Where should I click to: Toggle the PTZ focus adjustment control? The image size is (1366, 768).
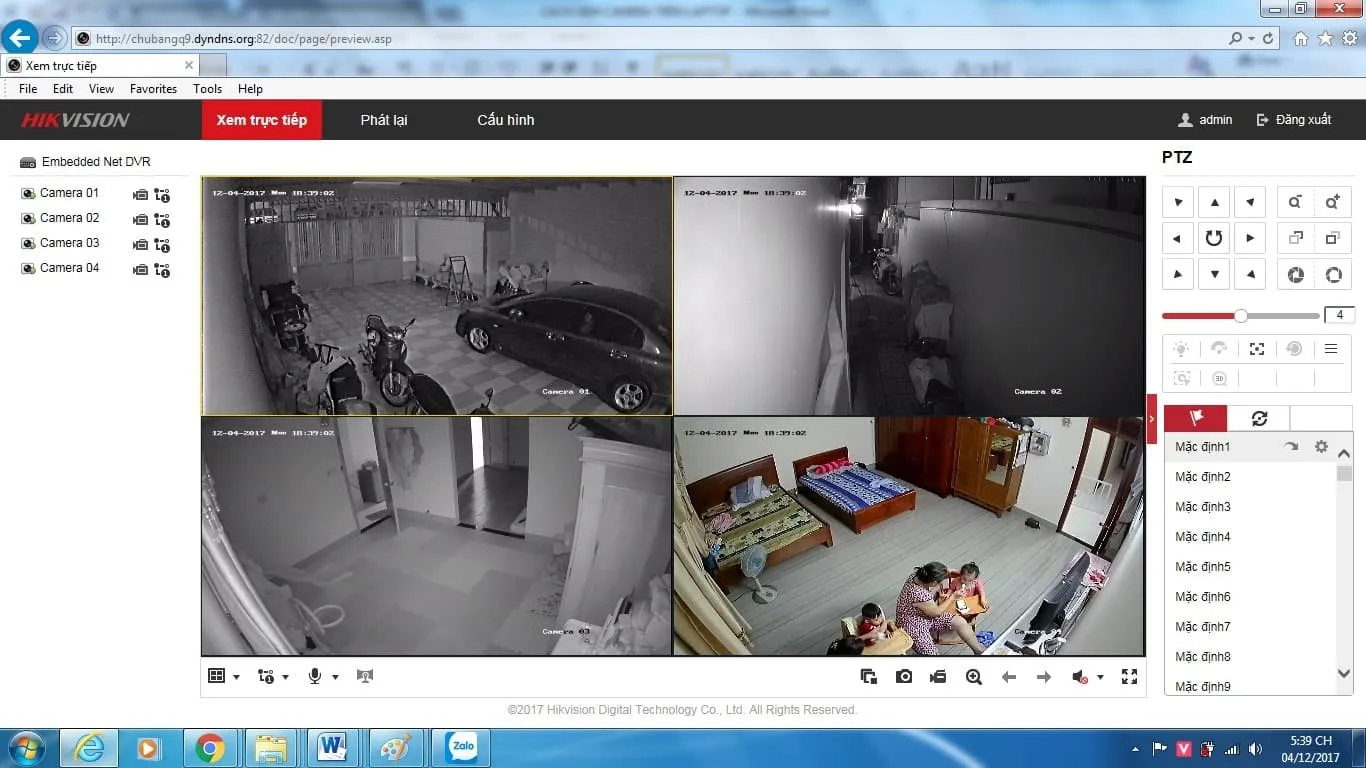1295,238
